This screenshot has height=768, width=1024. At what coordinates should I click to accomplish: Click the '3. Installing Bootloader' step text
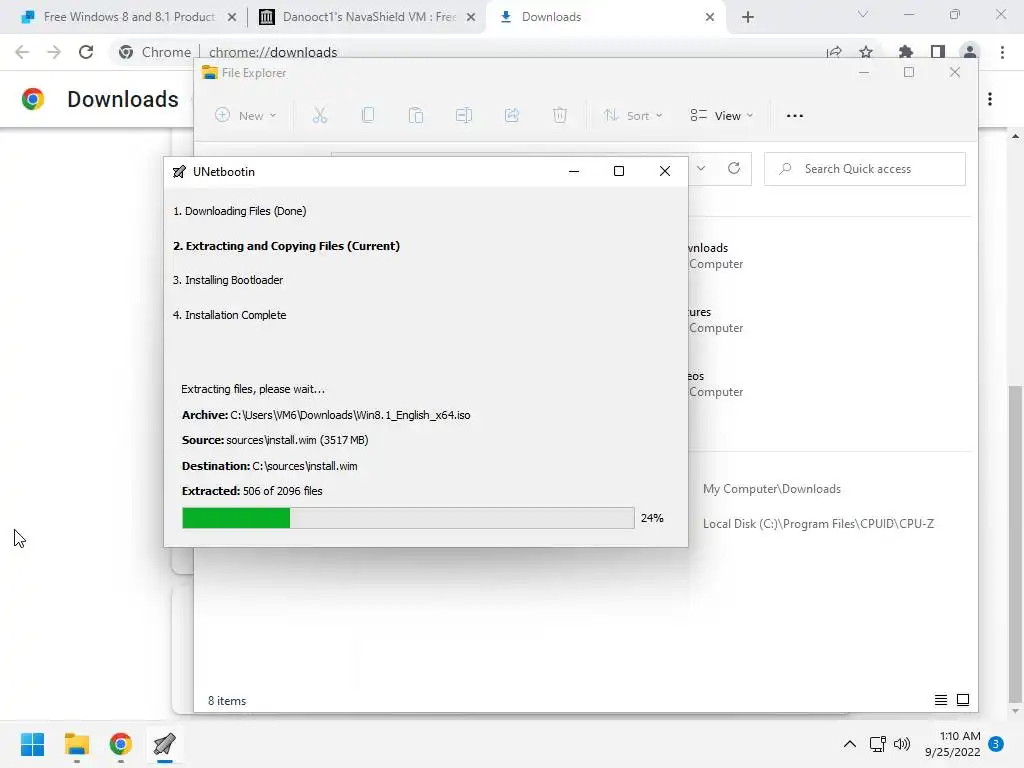(x=227, y=280)
